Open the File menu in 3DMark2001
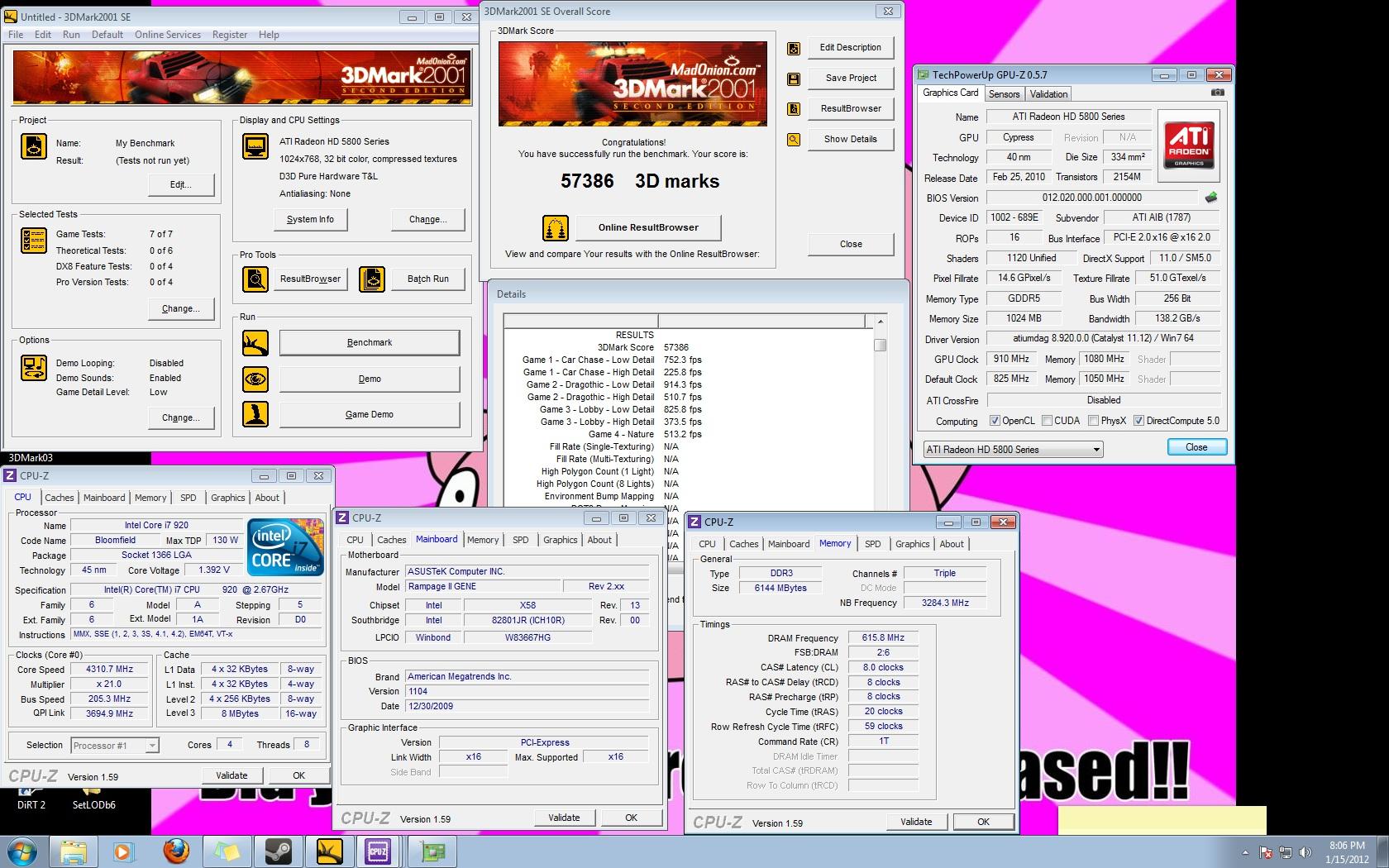Viewport: 1389px width, 868px height. (x=16, y=35)
